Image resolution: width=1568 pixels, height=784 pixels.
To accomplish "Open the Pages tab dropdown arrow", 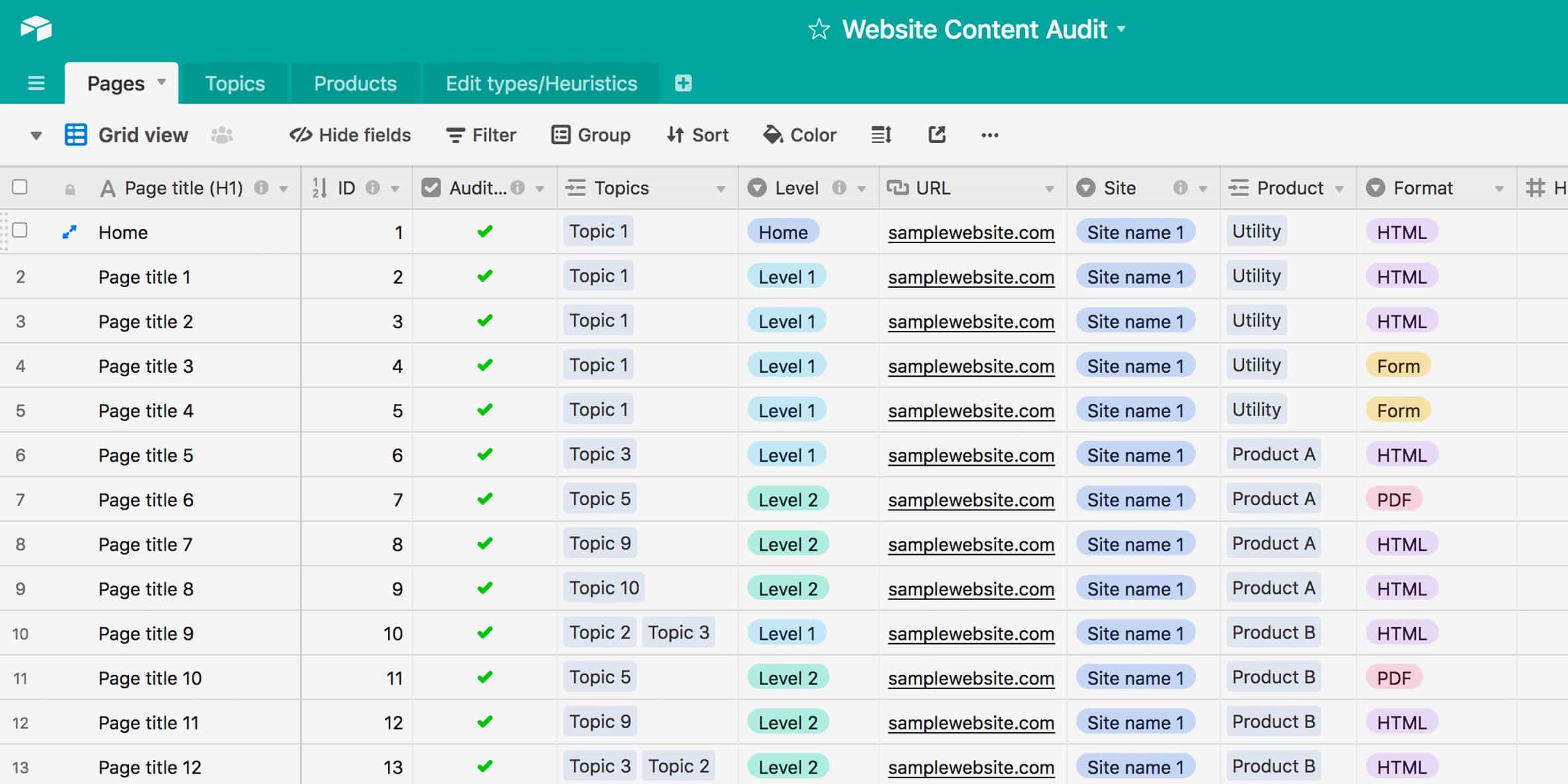I will pyautogui.click(x=161, y=82).
